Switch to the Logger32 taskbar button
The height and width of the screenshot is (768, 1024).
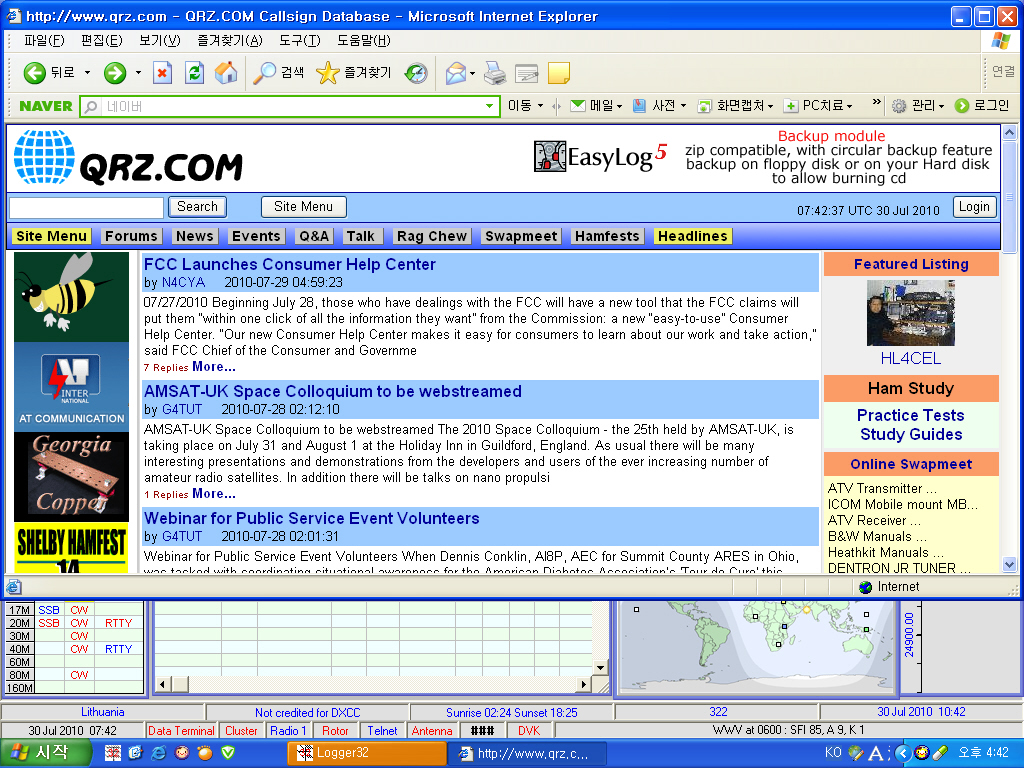point(366,753)
